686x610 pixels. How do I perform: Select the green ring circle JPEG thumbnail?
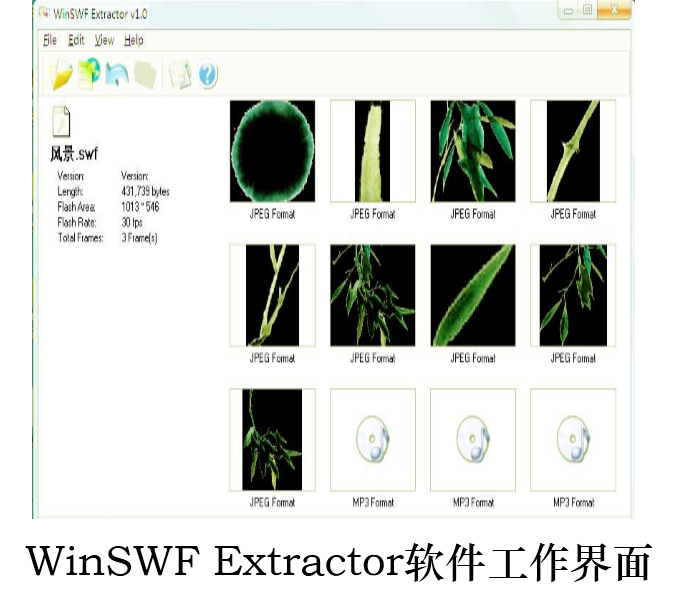pos(272,151)
